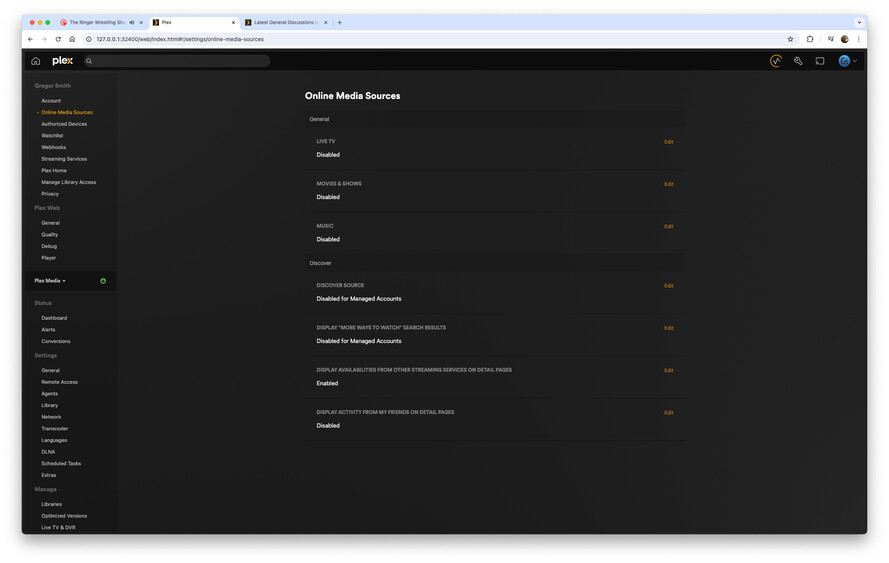The image size is (889, 563).
Task: Select Remote Access settings
Action: pyautogui.click(x=60, y=382)
